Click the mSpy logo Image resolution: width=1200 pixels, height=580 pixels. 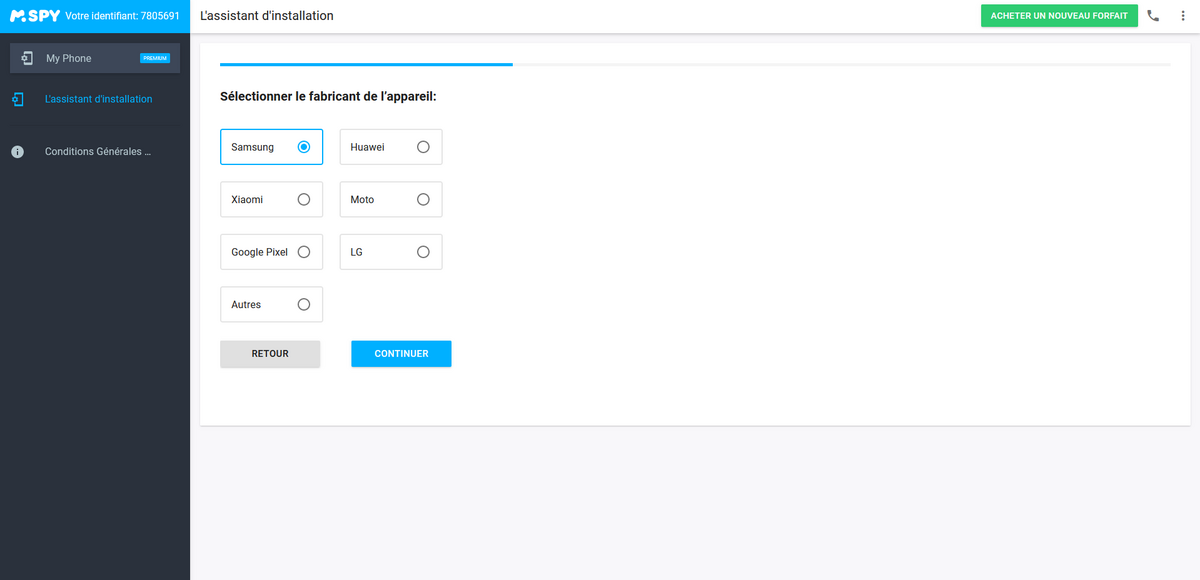35,16
